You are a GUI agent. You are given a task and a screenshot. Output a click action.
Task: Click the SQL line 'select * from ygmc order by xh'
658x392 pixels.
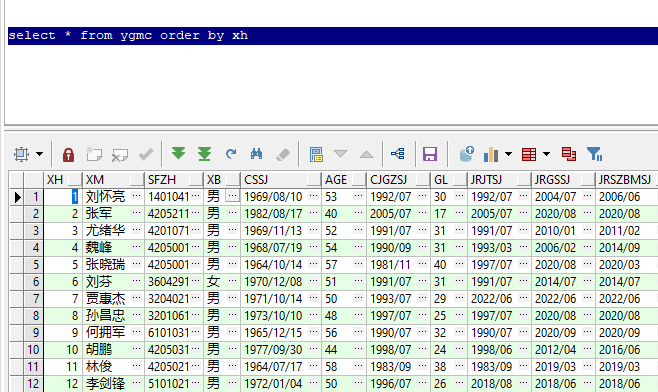tap(128, 35)
